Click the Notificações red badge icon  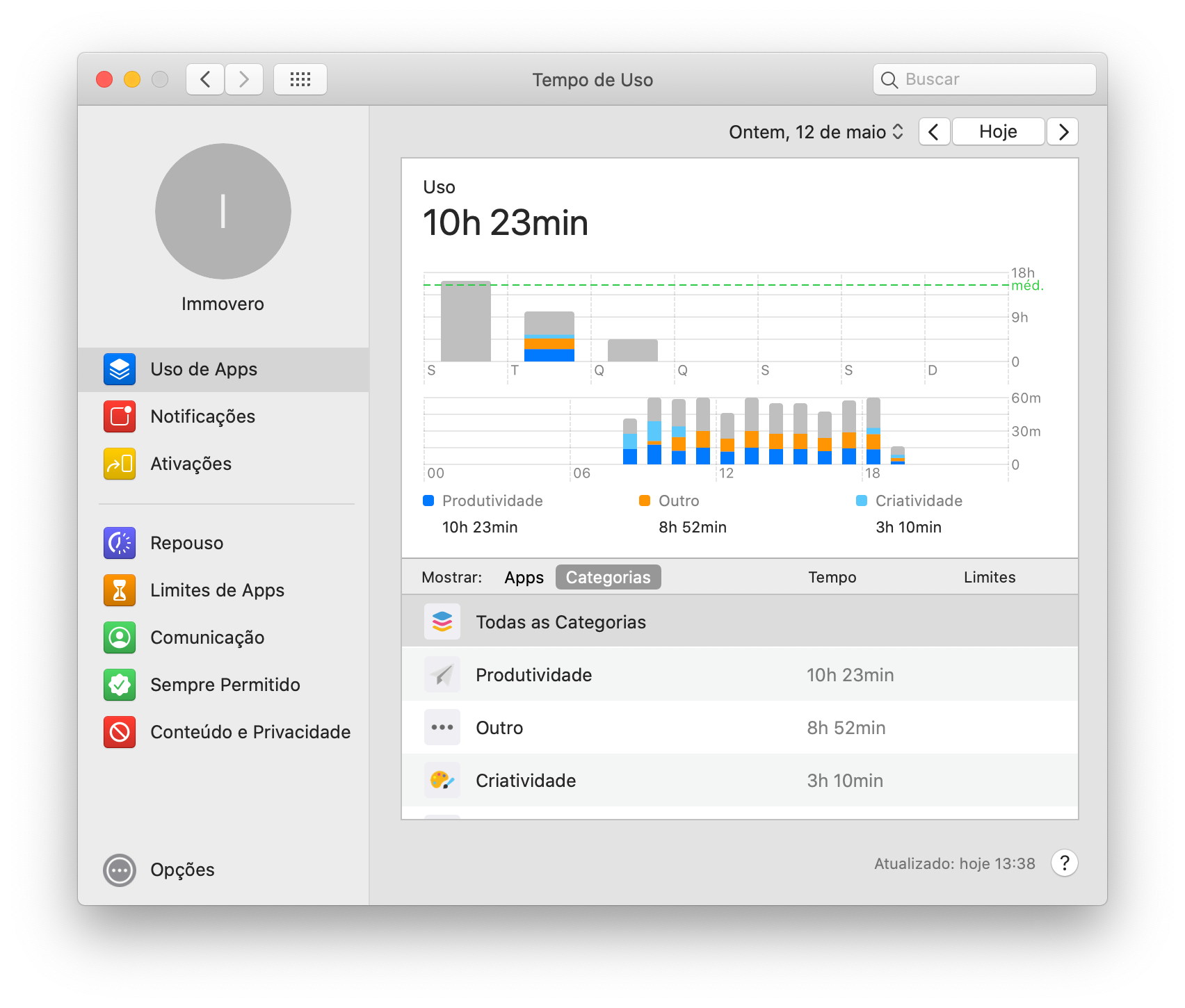tap(120, 416)
